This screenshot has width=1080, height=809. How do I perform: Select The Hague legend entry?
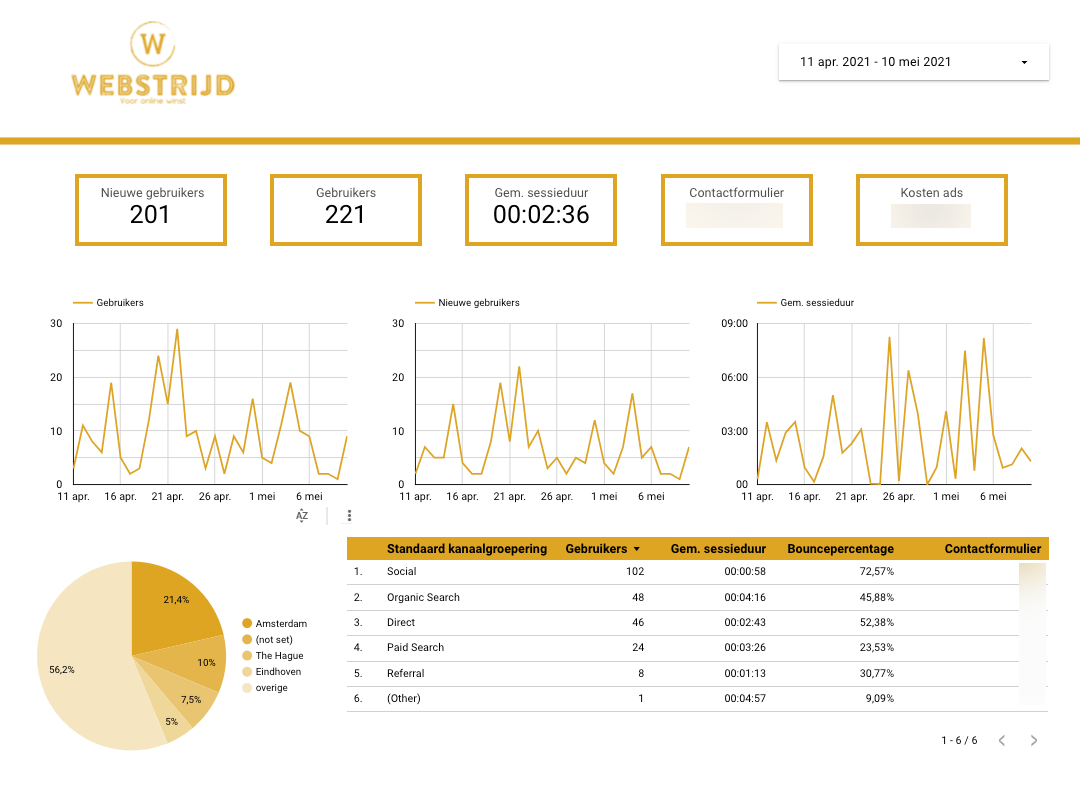279,656
